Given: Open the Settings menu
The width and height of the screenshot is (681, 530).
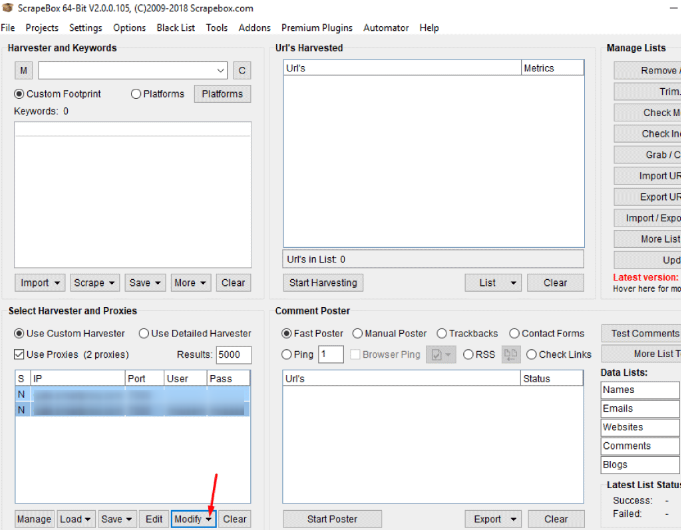Looking at the screenshot, I should [86, 28].
